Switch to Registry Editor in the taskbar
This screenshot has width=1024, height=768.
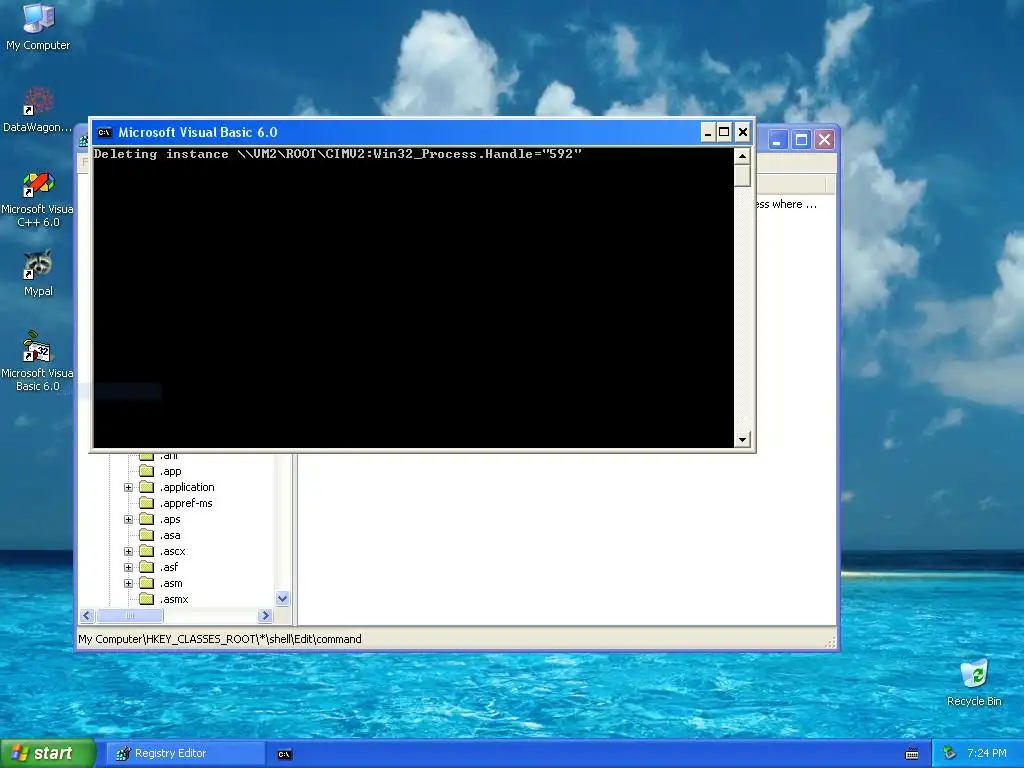coord(185,754)
